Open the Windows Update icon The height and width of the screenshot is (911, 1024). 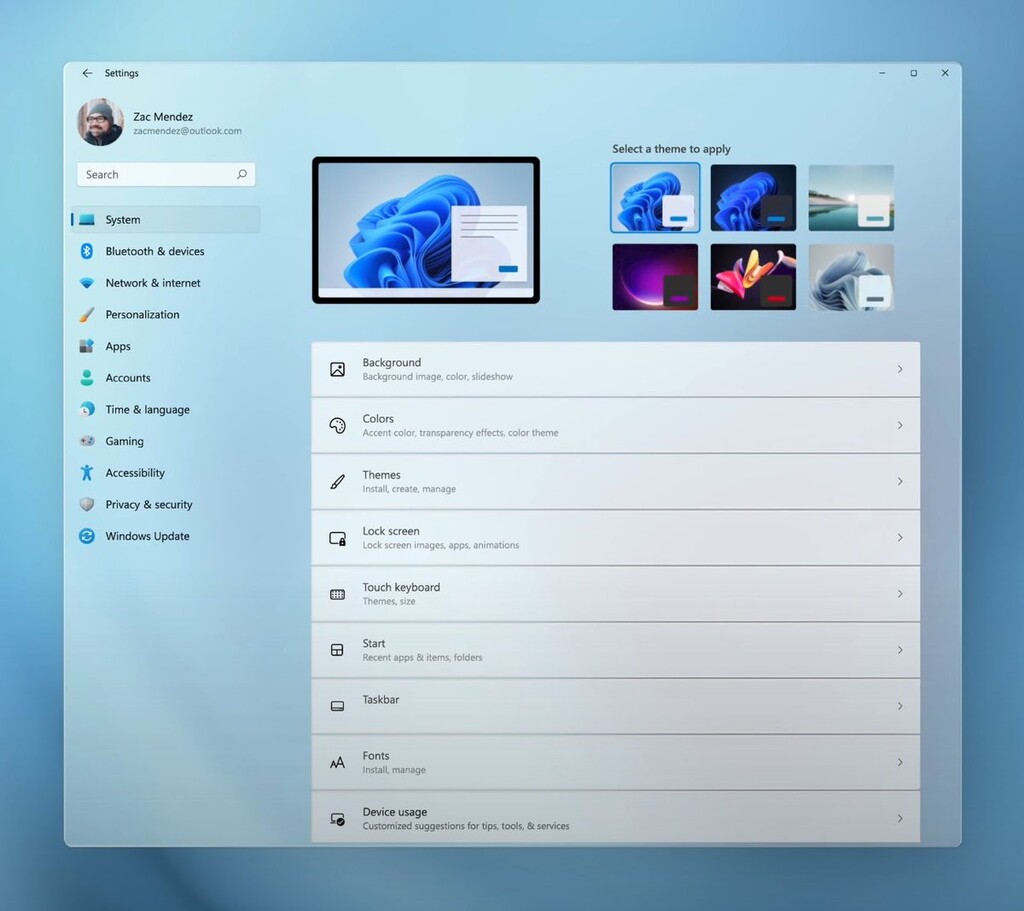[x=89, y=536]
